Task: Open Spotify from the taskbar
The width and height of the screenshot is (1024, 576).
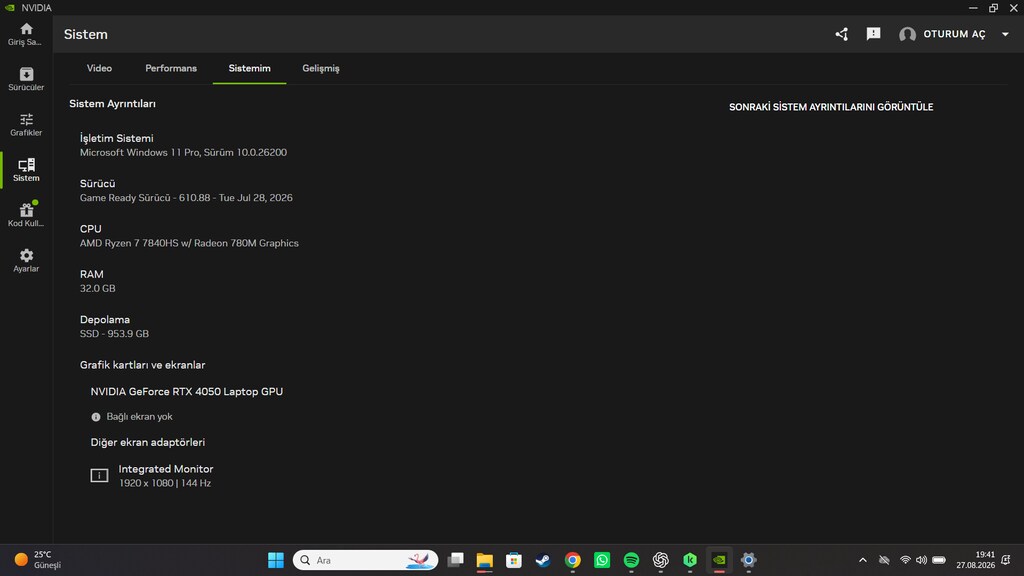Action: 631,560
